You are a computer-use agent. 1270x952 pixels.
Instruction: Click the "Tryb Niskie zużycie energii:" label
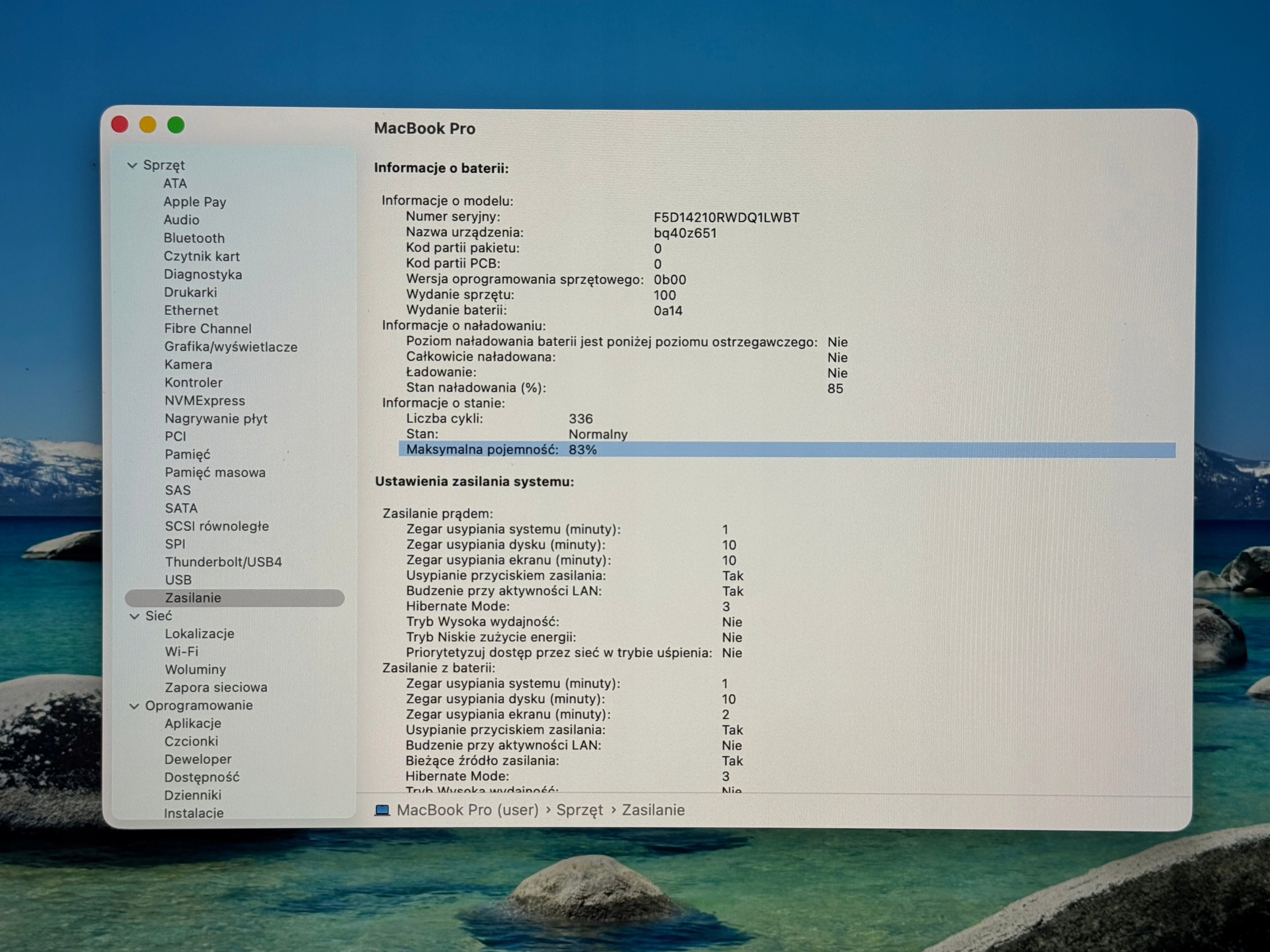pyautogui.click(x=491, y=638)
